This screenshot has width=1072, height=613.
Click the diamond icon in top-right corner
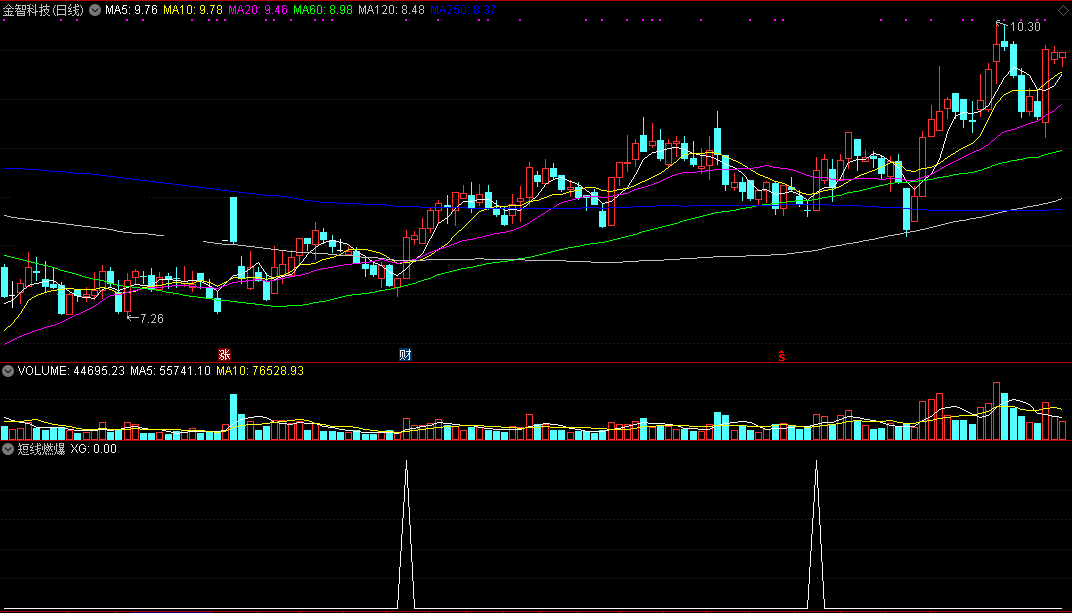tap(1063, 10)
